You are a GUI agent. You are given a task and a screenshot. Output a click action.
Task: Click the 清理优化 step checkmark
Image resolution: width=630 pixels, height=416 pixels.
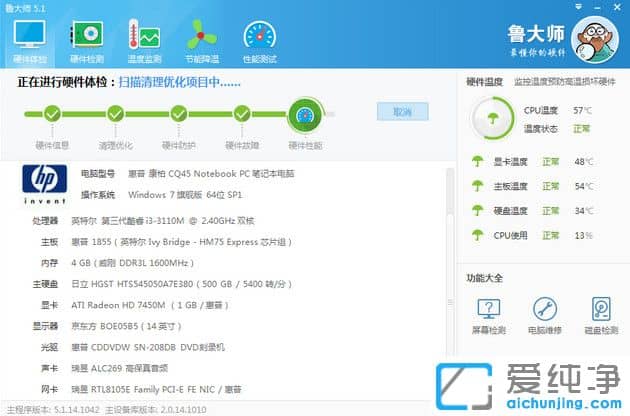pos(115,114)
